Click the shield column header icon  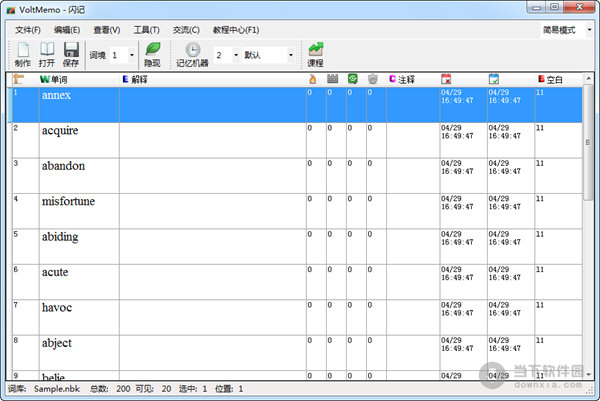[x=372, y=79]
